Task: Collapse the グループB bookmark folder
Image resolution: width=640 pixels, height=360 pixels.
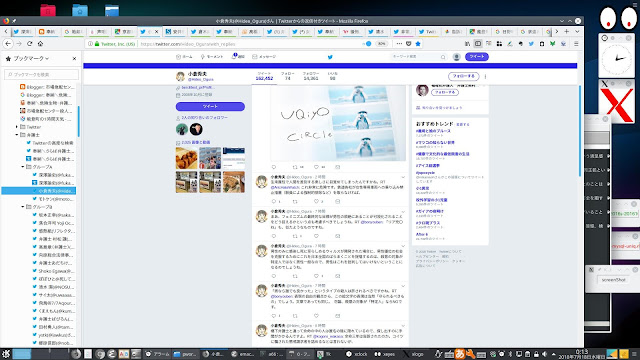Action: (23, 207)
